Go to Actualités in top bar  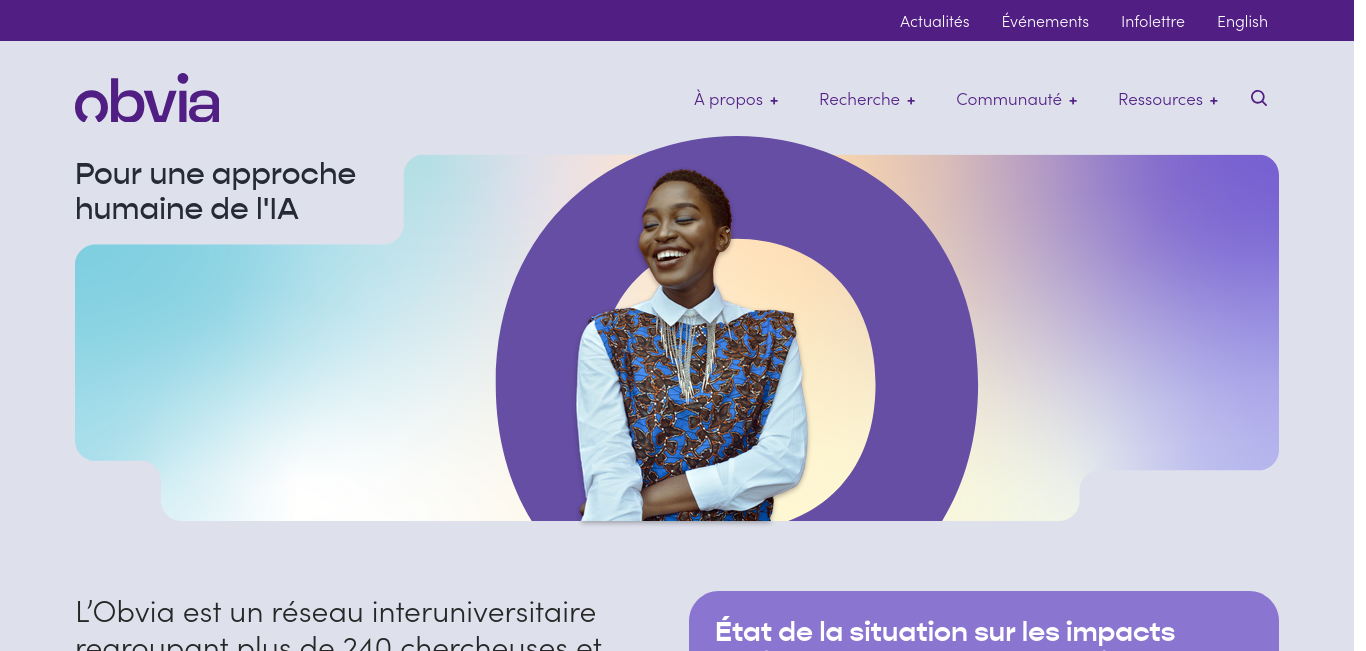pos(935,21)
